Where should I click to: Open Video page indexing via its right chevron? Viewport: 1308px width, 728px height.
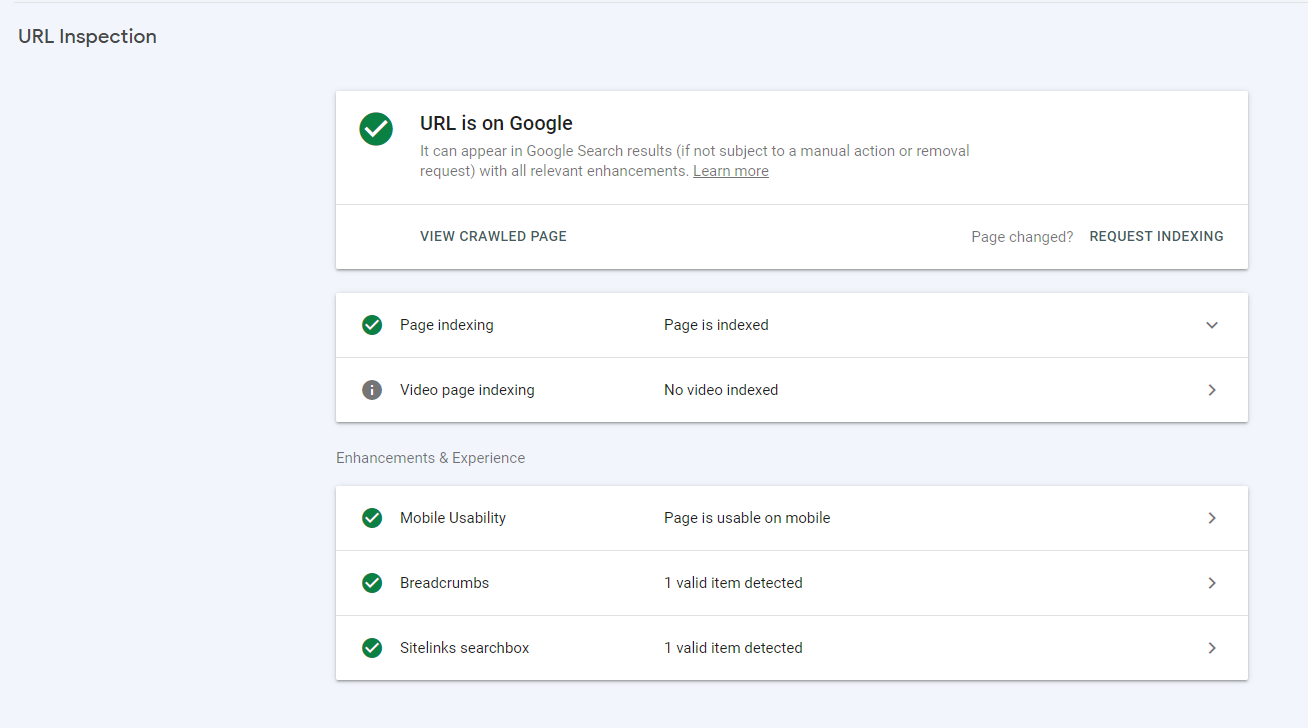coord(1212,390)
